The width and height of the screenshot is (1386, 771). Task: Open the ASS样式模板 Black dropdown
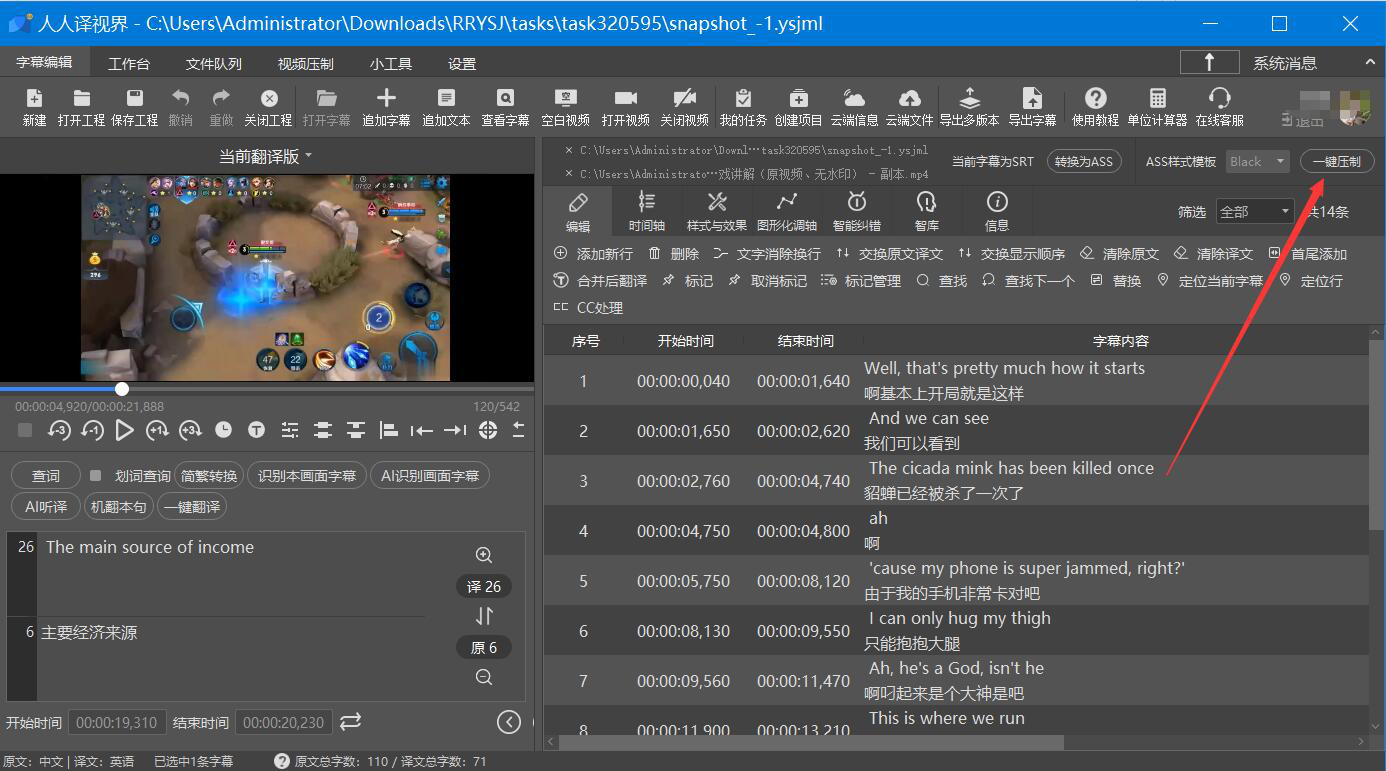1258,162
